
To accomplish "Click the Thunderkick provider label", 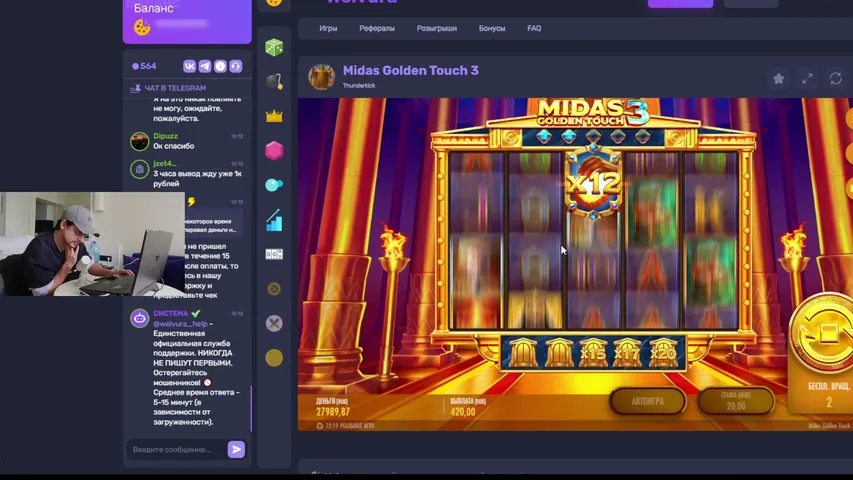I will [358, 85].
